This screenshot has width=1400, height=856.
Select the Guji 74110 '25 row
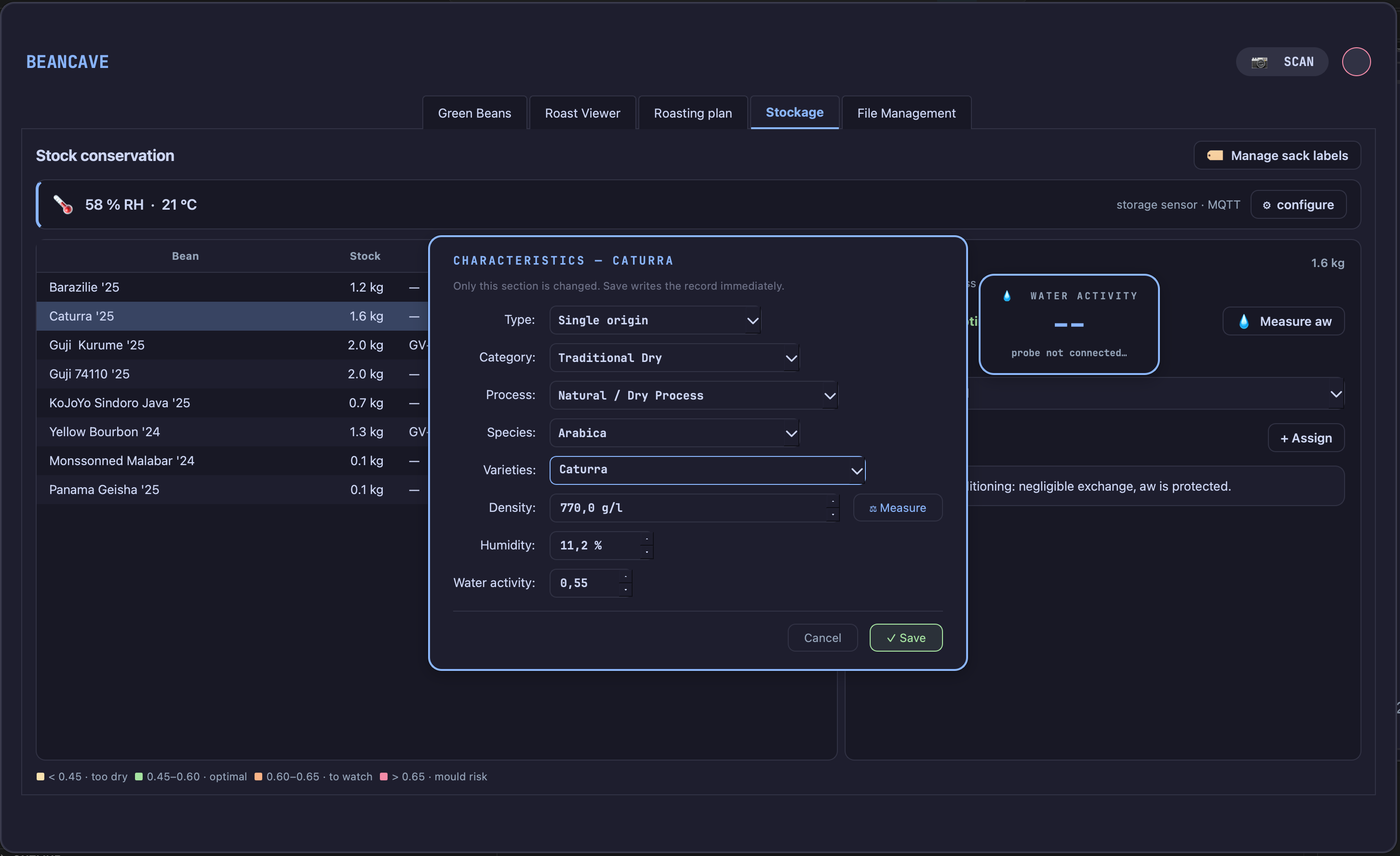point(233,374)
